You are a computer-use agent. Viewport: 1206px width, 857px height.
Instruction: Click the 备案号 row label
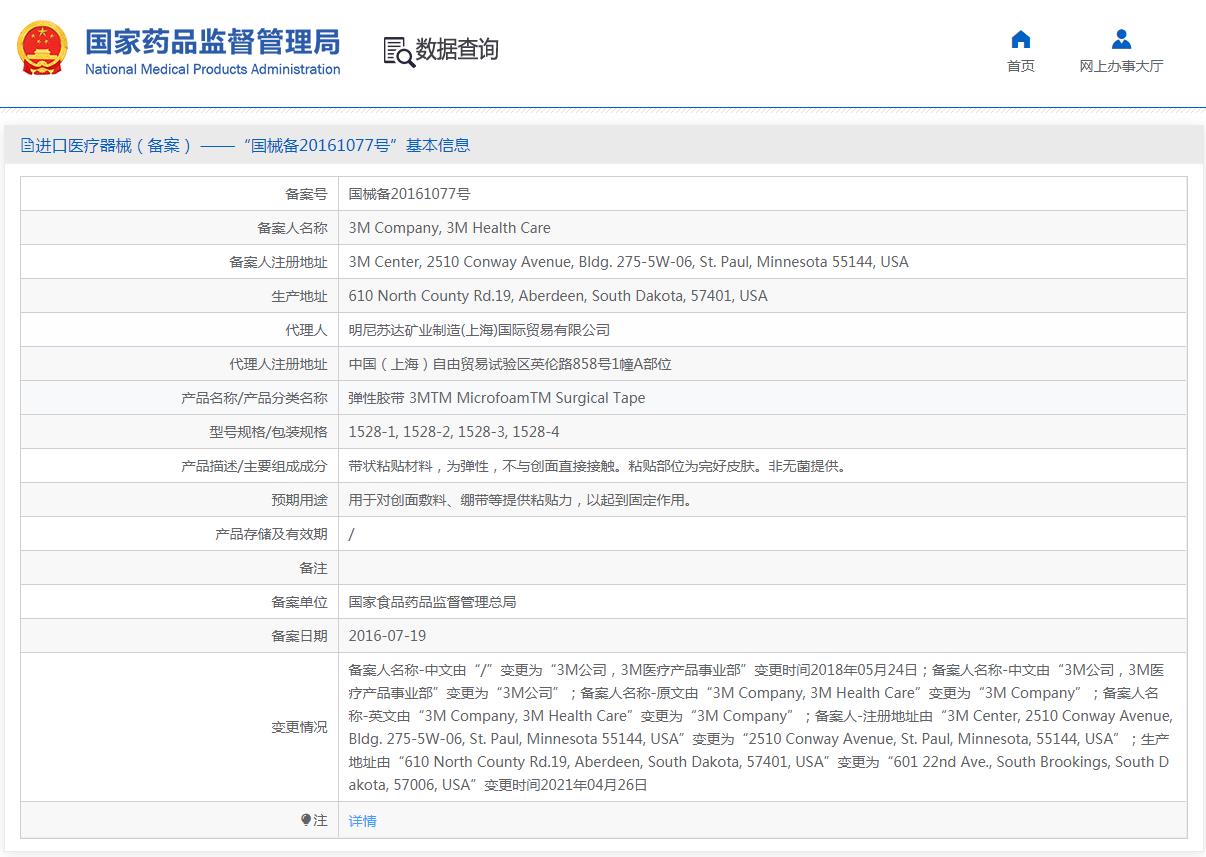[x=306, y=194]
